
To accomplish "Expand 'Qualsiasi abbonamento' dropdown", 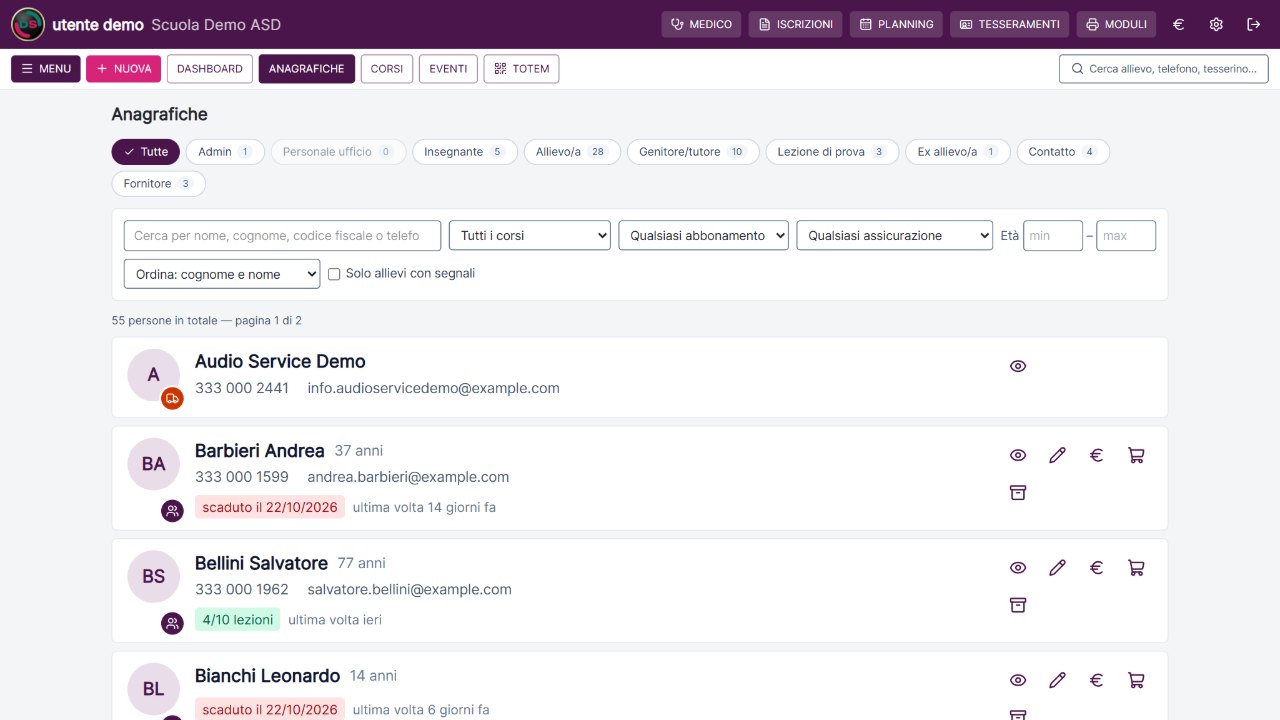I will click(704, 236).
